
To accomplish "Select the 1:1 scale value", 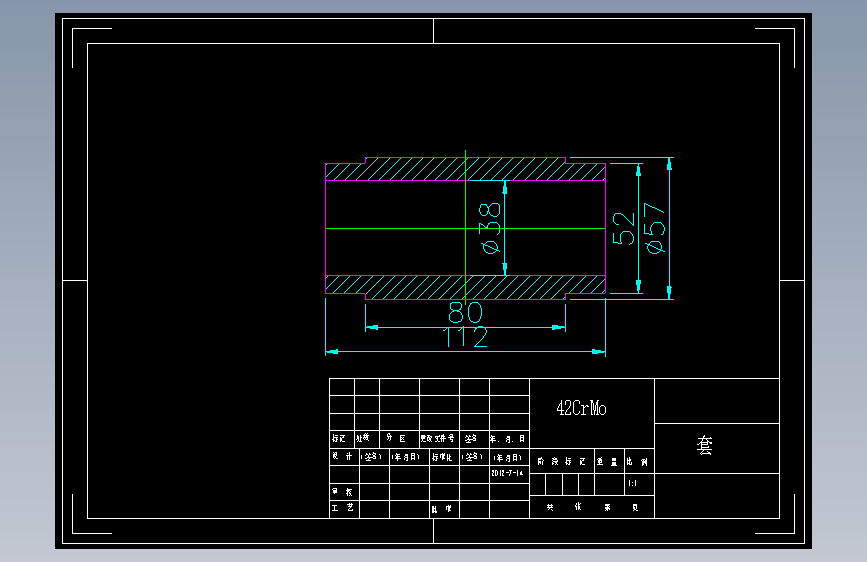I will (632, 483).
